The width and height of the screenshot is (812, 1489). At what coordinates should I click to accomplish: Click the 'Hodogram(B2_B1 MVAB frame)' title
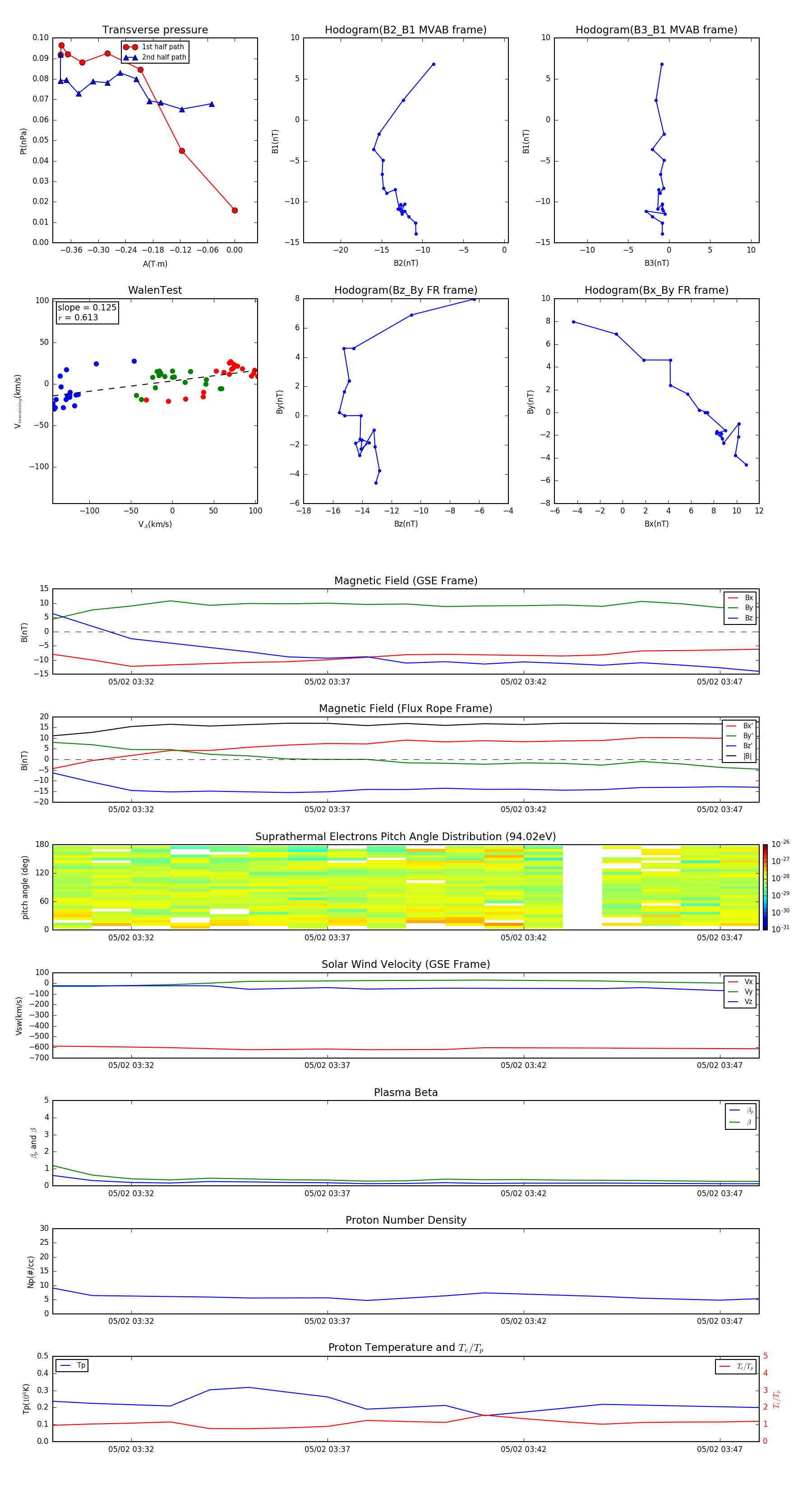tap(406, 30)
